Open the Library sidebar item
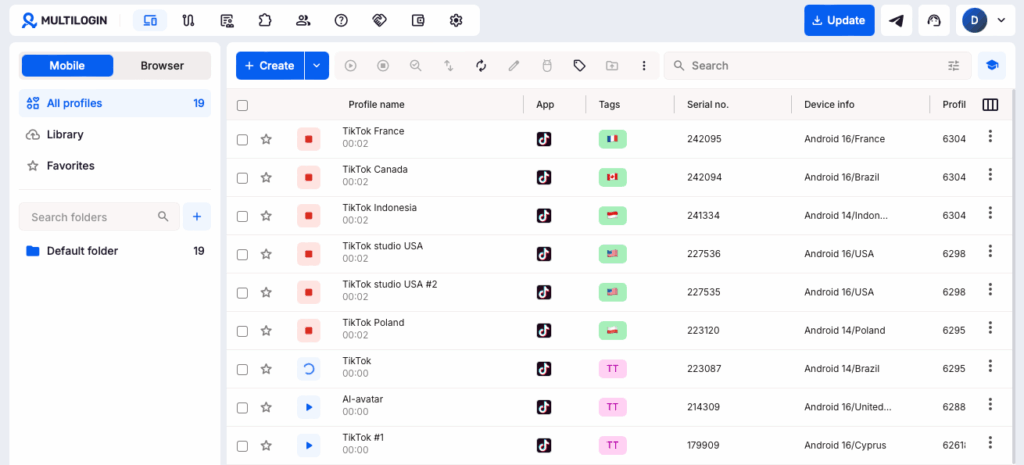Viewport: 1024px width, 465px height. pos(115,135)
